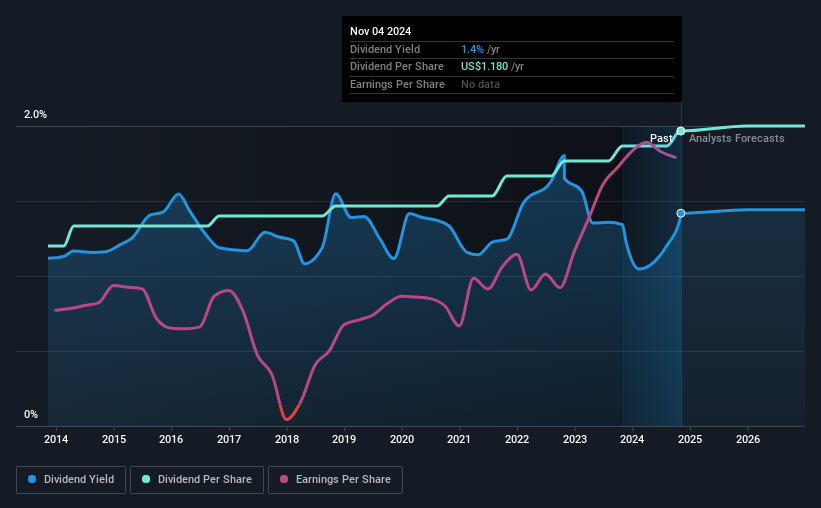Click the 2014 x-axis label
Viewport: 821px width, 508px height.
tap(56, 439)
